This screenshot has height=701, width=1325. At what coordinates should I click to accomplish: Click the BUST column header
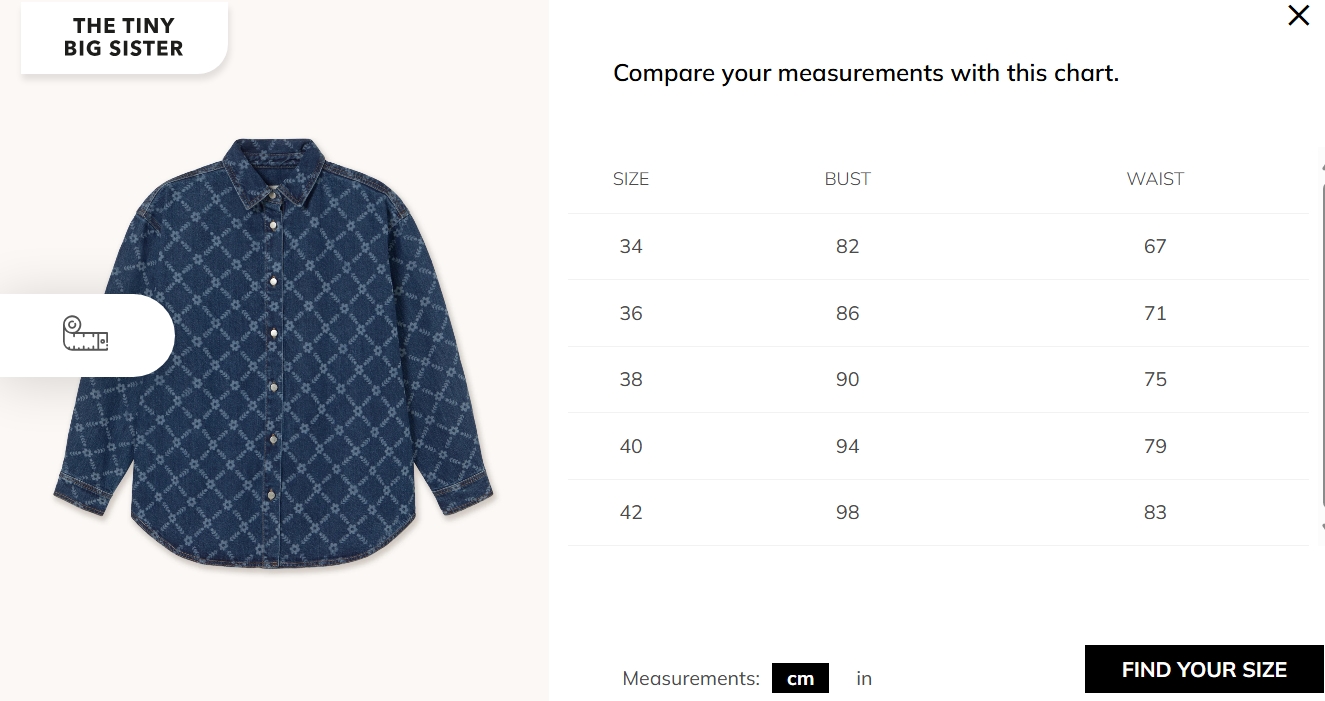pos(847,179)
